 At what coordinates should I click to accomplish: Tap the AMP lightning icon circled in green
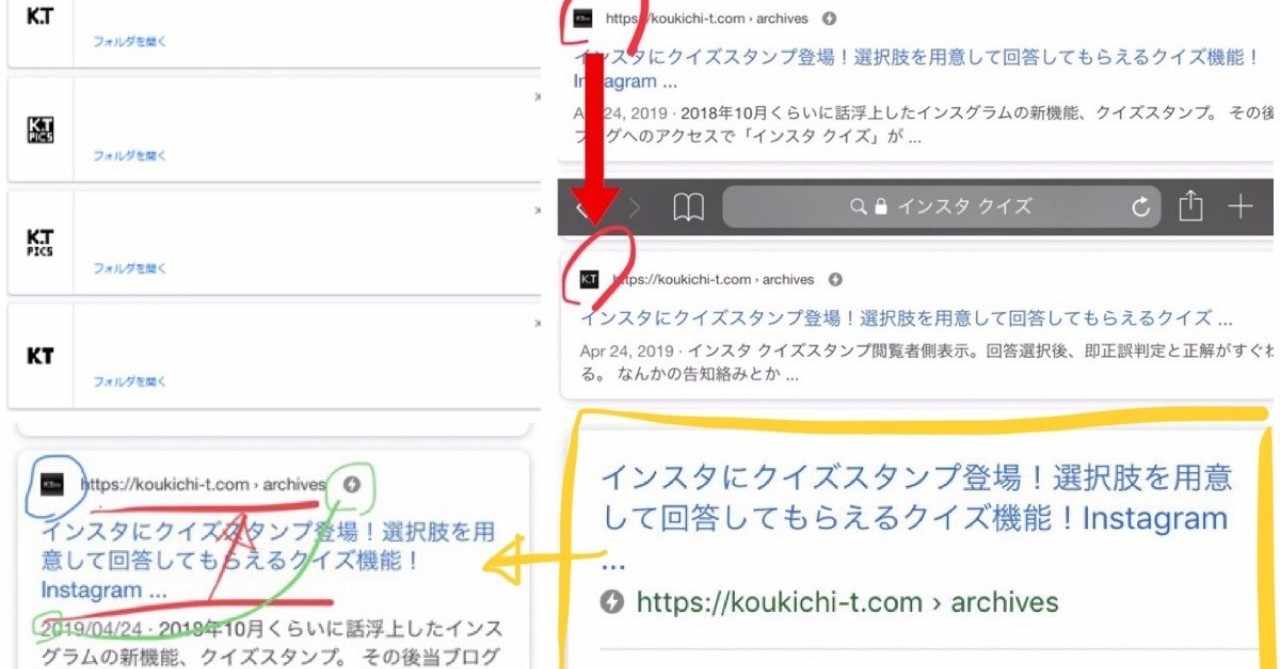pos(351,484)
